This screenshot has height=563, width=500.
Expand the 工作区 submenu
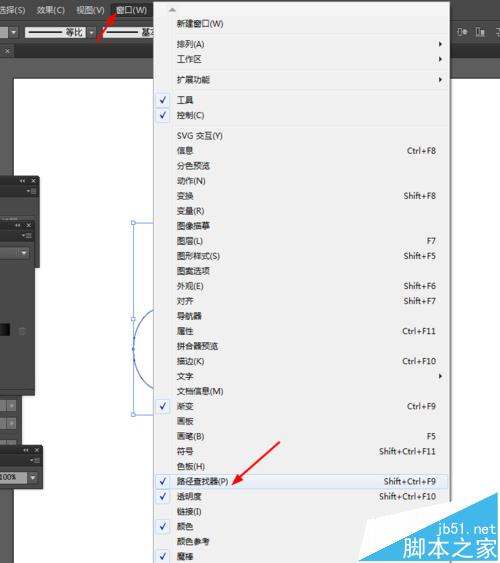coord(302,59)
